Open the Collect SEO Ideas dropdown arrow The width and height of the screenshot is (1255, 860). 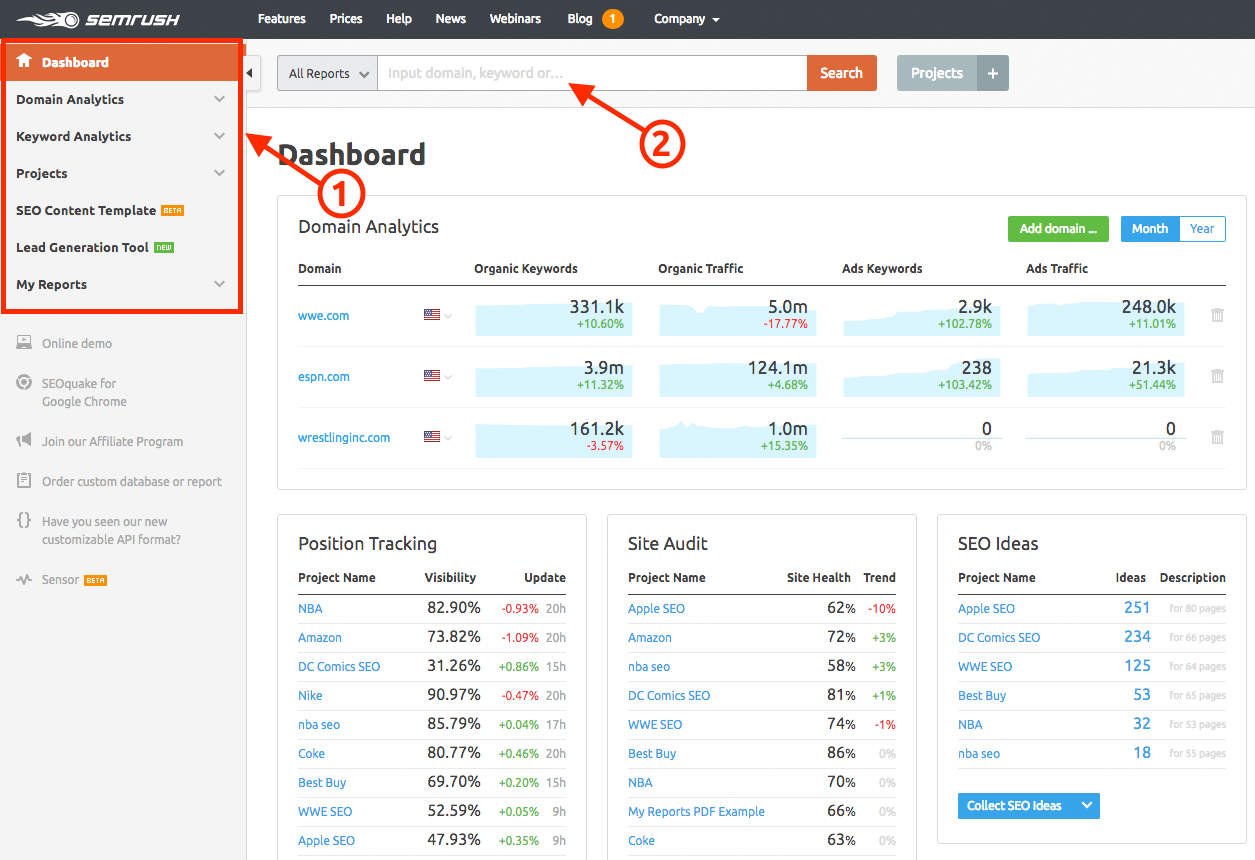(x=1087, y=806)
